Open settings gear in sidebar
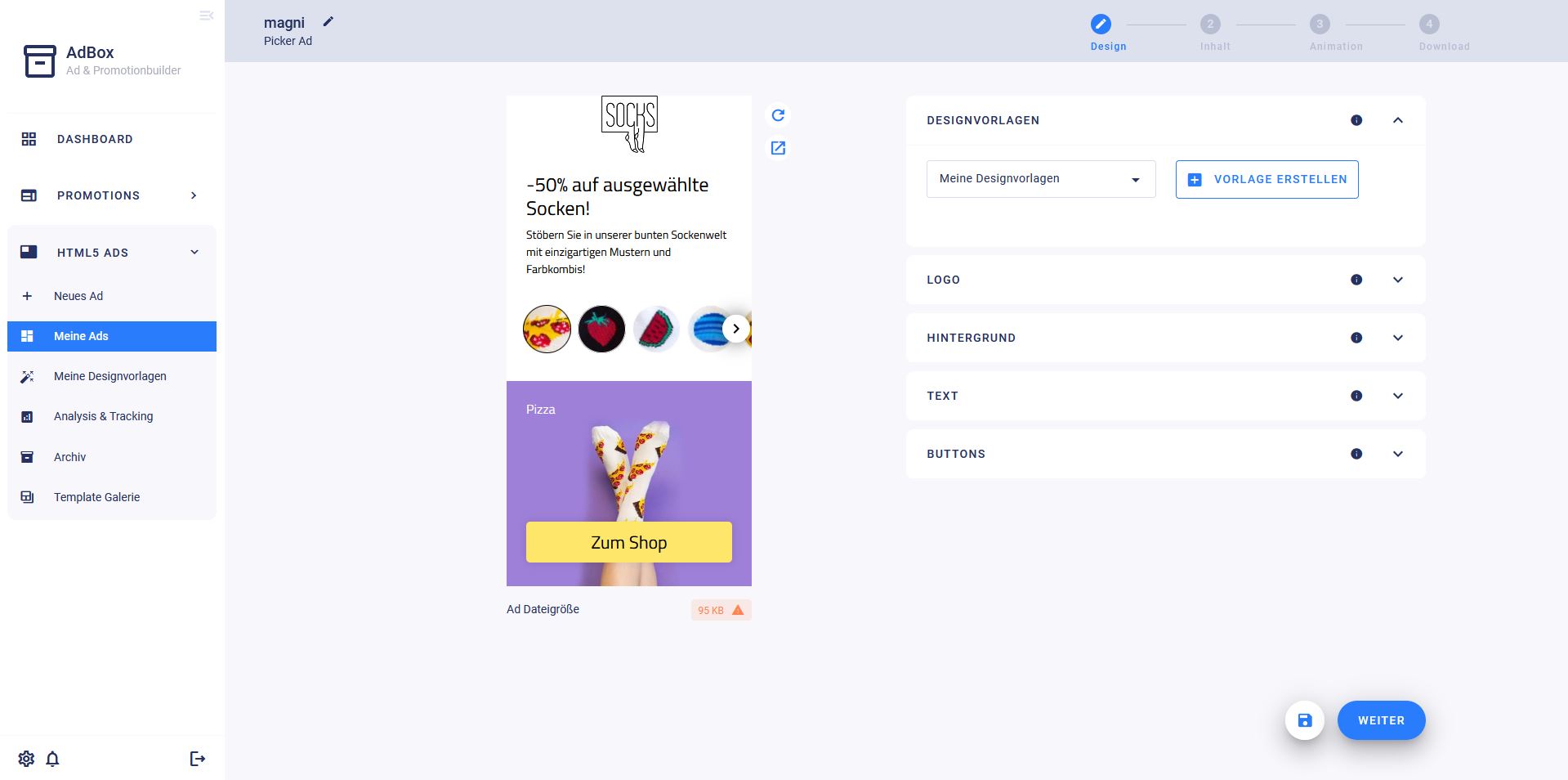Screen dimensions: 1568x780 point(26,759)
